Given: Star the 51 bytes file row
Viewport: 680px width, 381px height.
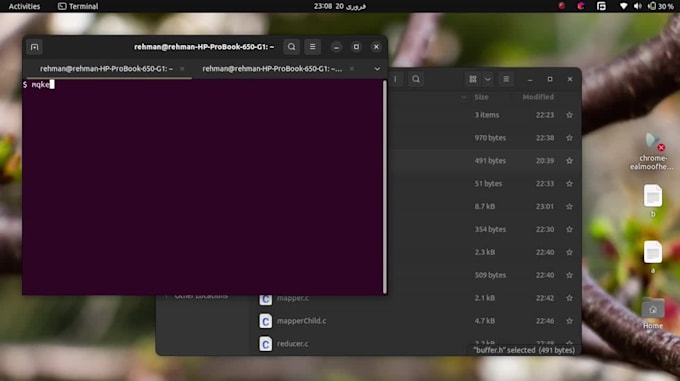Looking at the screenshot, I should click(x=569, y=184).
